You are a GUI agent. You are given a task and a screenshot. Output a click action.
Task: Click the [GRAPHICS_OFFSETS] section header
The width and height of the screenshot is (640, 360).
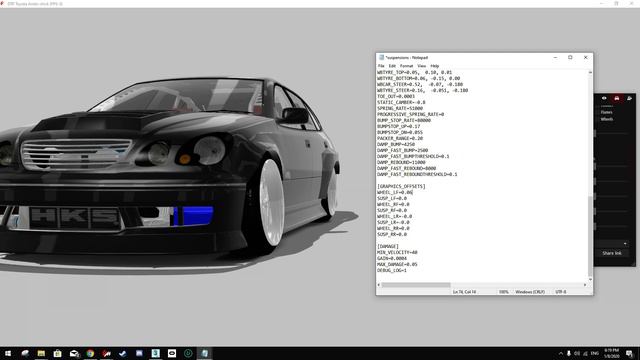click(x=401, y=186)
